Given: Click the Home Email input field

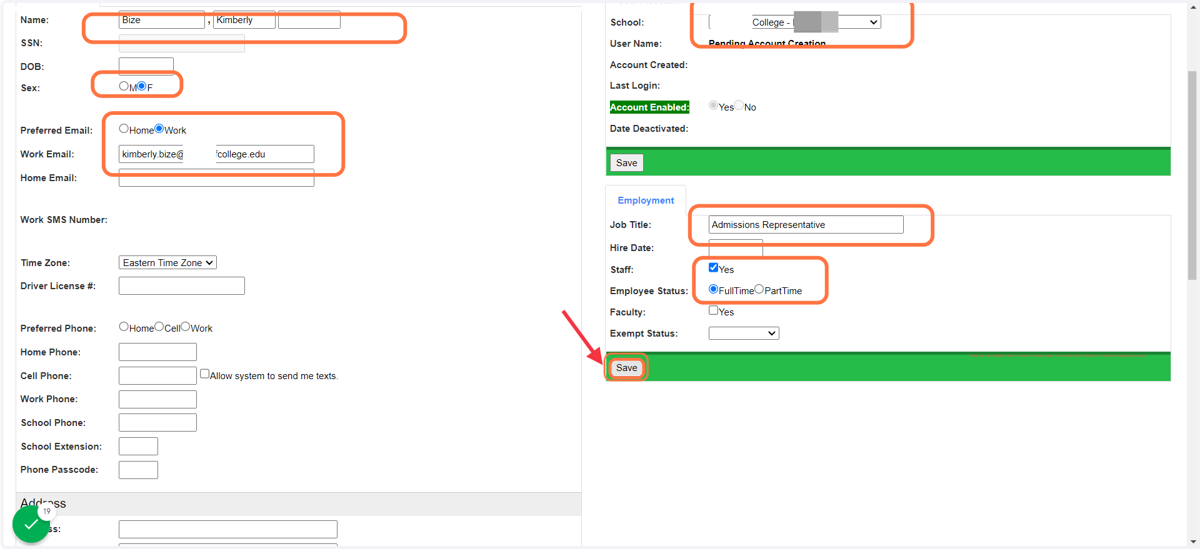Looking at the screenshot, I should [216, 178].
